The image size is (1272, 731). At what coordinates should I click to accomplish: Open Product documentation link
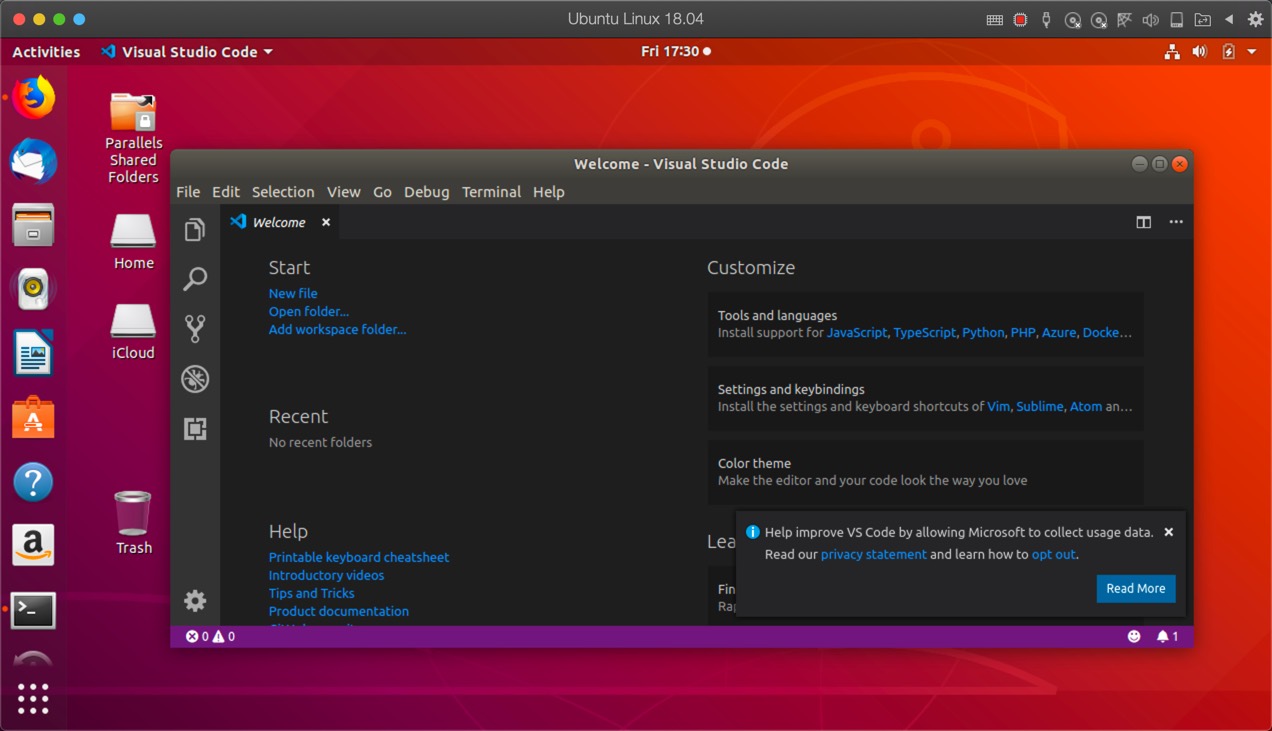[x=338, y=611]
